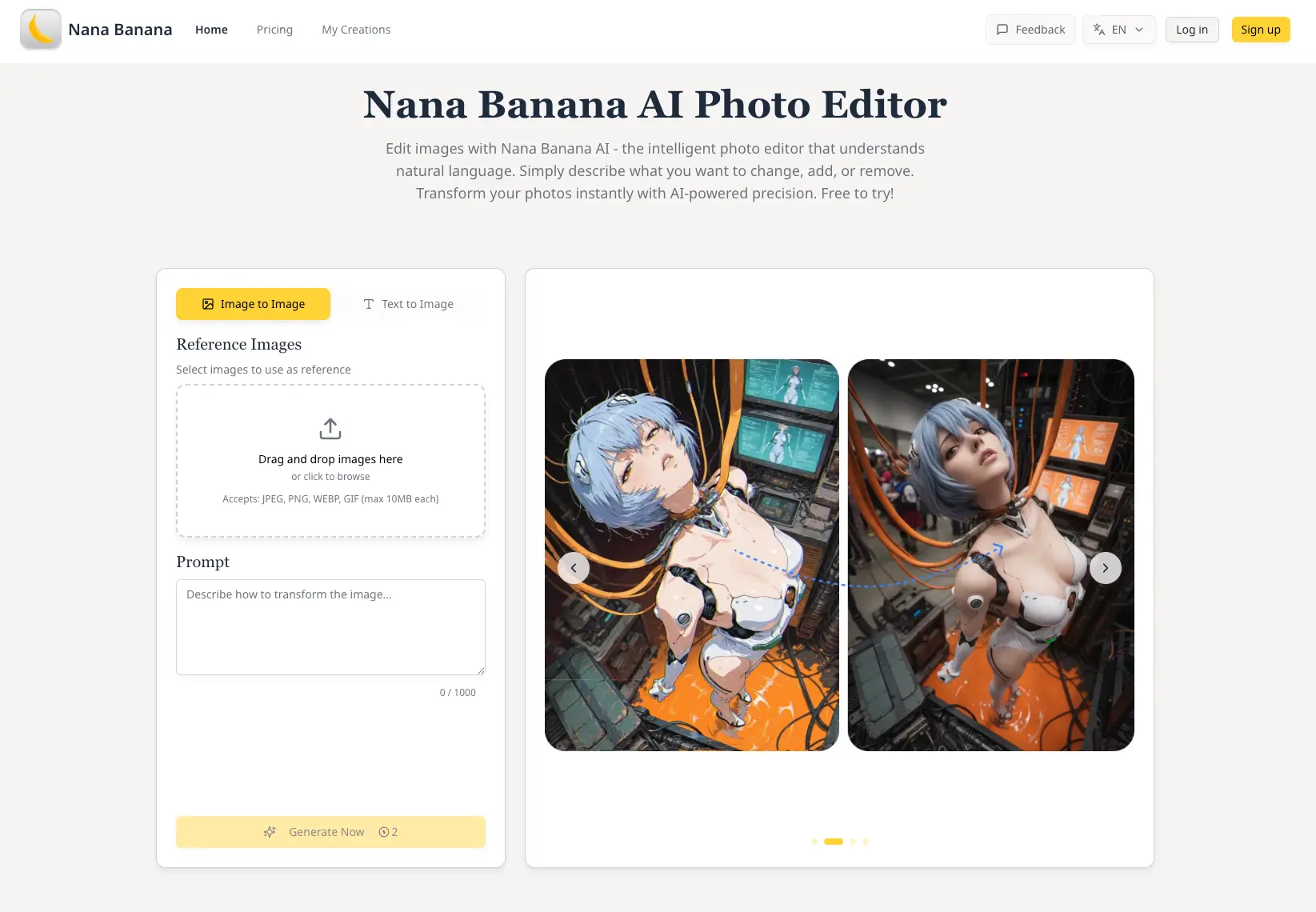This screenshot has width=1316, height=912.
Task: Click the chat bubble icon in Feedback button
Action: click(1002, 29)
